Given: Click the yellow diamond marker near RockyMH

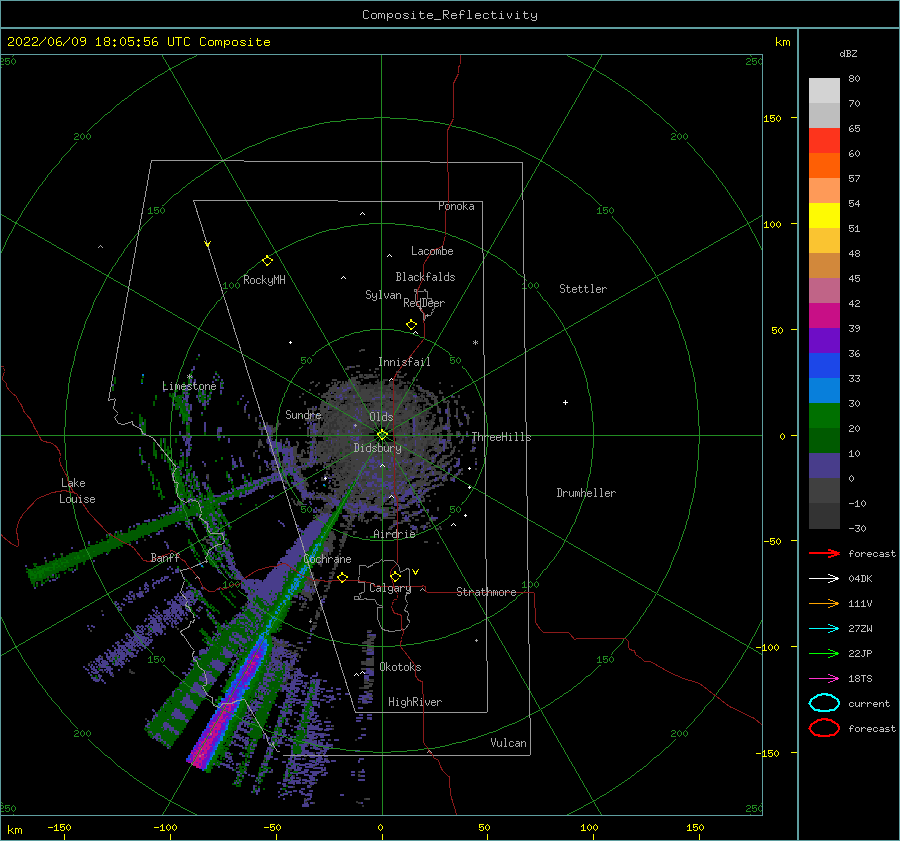Looking at the screenshot, I should [267, 261].
